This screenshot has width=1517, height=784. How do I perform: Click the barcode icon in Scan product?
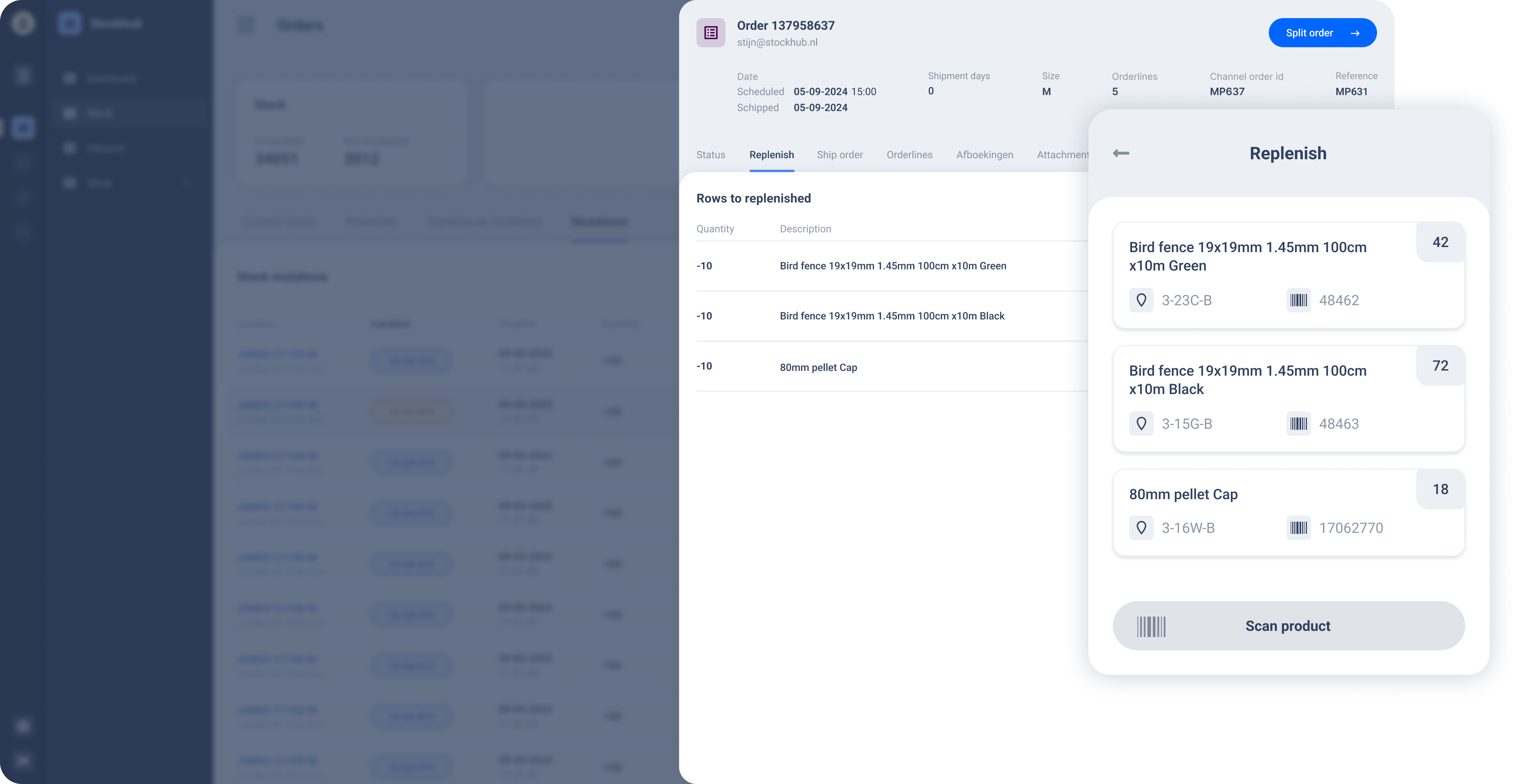pos(1151,626)
